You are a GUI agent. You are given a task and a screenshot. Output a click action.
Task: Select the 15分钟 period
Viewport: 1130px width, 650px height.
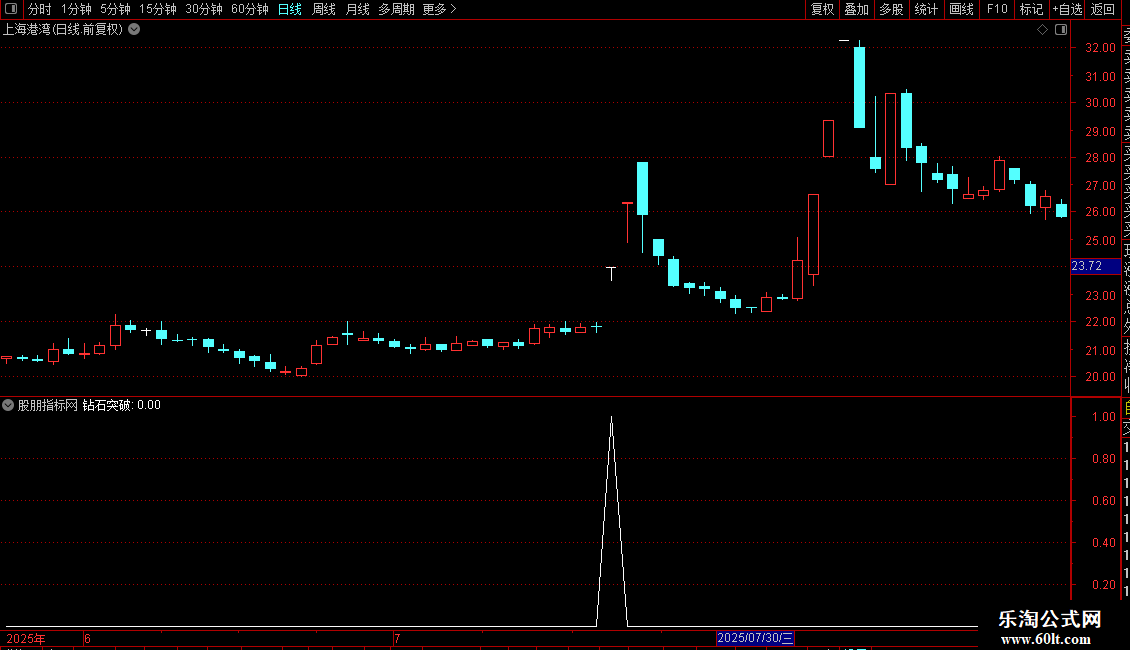click(158, 9)
